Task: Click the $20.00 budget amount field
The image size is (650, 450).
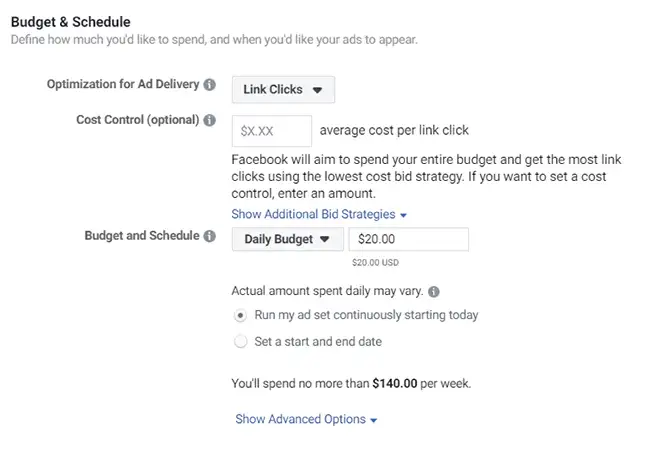Action: click(408, 240)
